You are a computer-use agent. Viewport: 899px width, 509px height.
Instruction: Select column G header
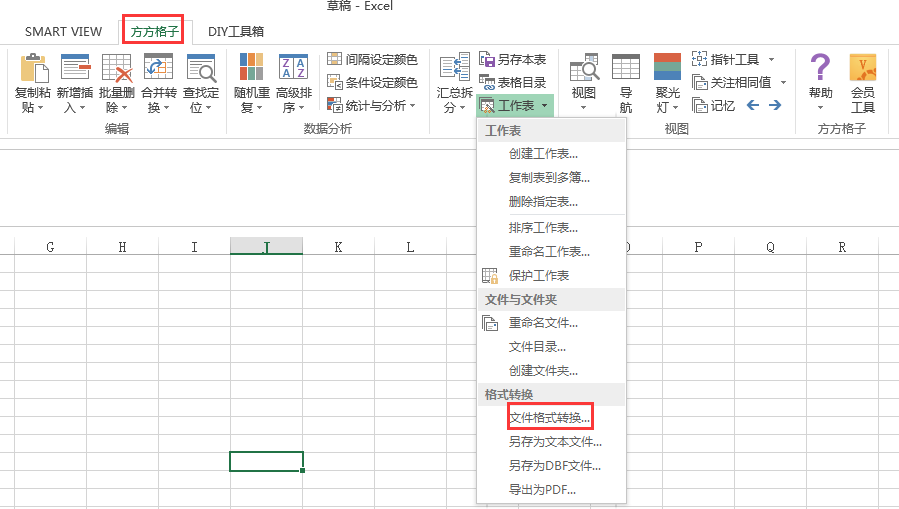pyautogui.click(x=50, y=247)
